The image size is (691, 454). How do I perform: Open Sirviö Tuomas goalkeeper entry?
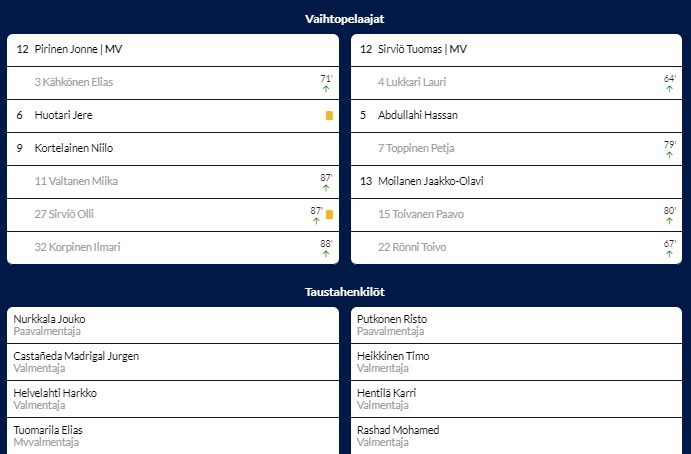516,49
